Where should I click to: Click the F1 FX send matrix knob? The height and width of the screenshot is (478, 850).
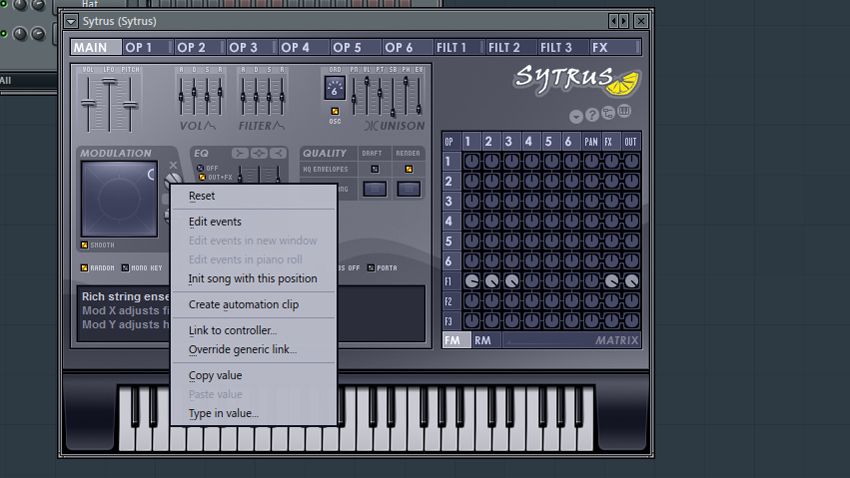point(611,281)
